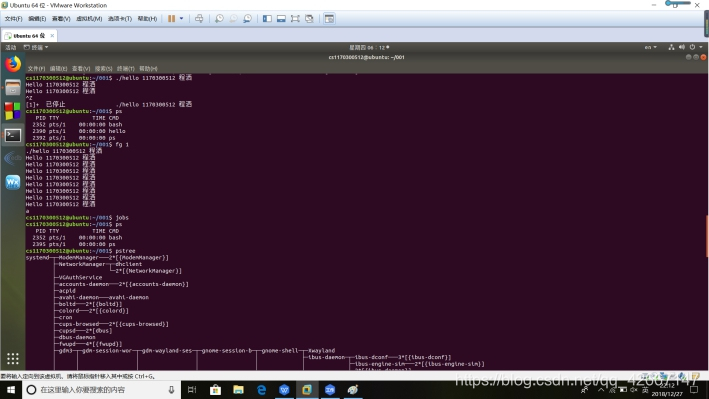Open the paint palette app in taskbar
Screen dimensions: 709x399
[x=353, y=390]
